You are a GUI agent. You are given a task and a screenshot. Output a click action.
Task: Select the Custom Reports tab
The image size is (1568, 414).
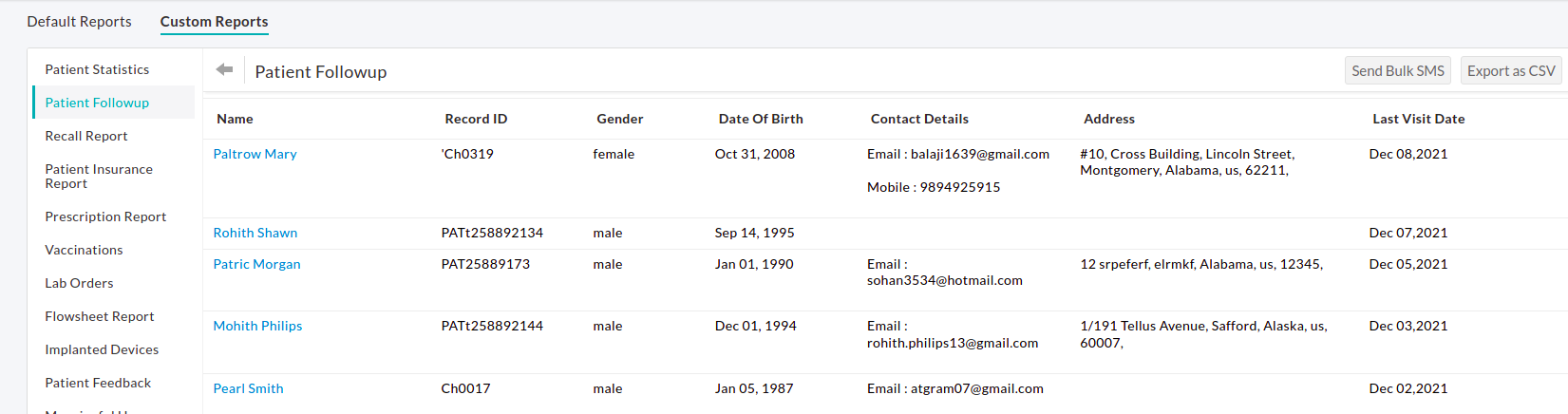tap(214, 22)
